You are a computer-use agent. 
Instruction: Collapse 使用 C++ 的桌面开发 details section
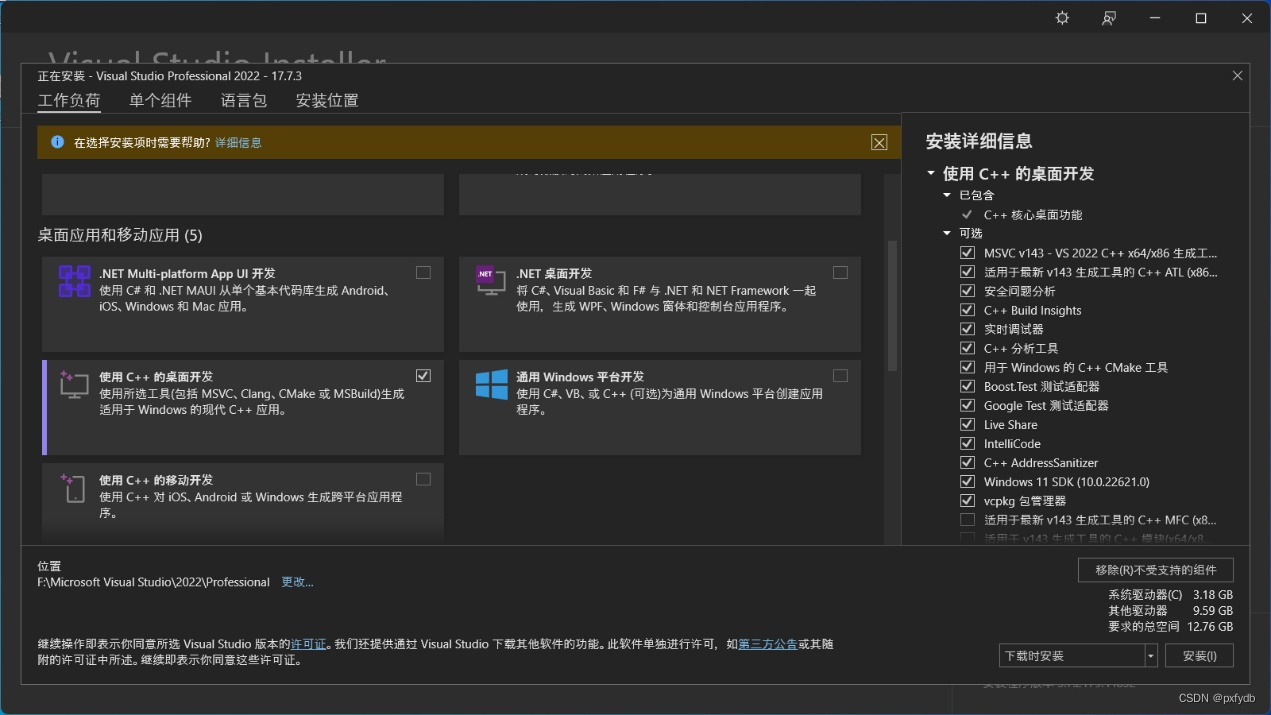[931, 173]
